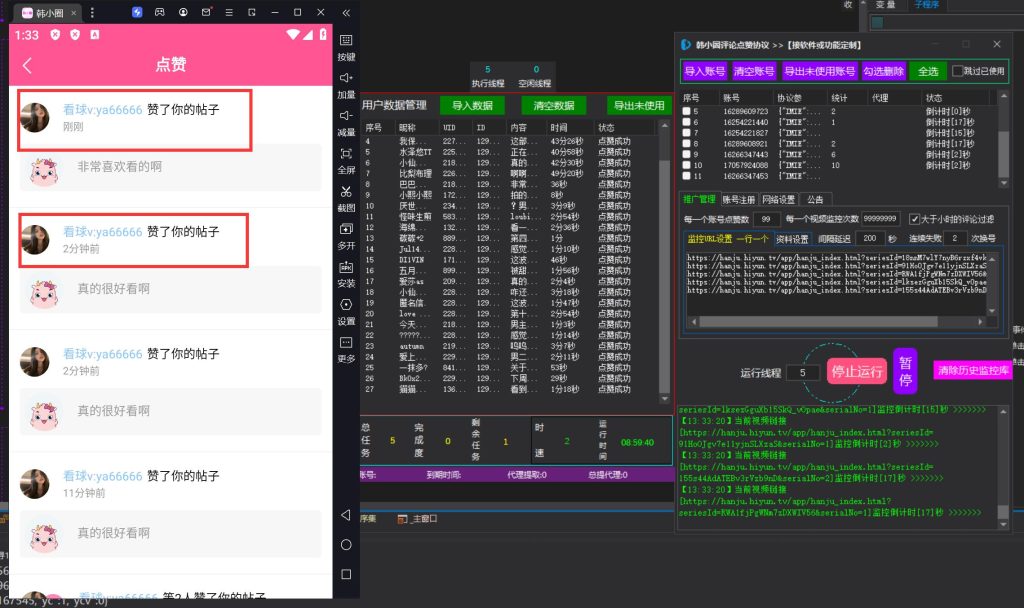
Task: Switch to the 公告 tab
Action: [815, 199]
